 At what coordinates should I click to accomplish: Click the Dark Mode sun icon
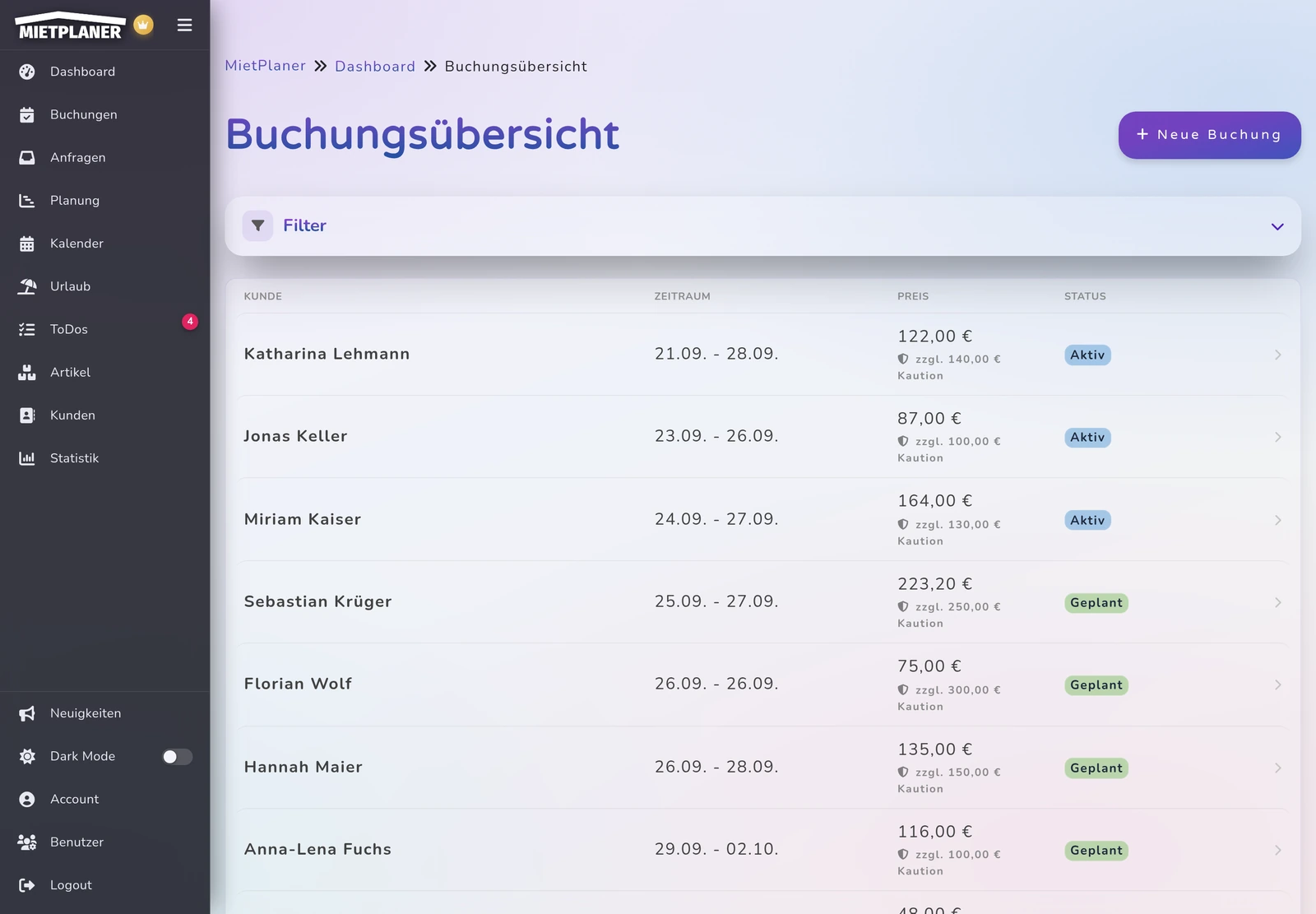click(x=27, y=756)
